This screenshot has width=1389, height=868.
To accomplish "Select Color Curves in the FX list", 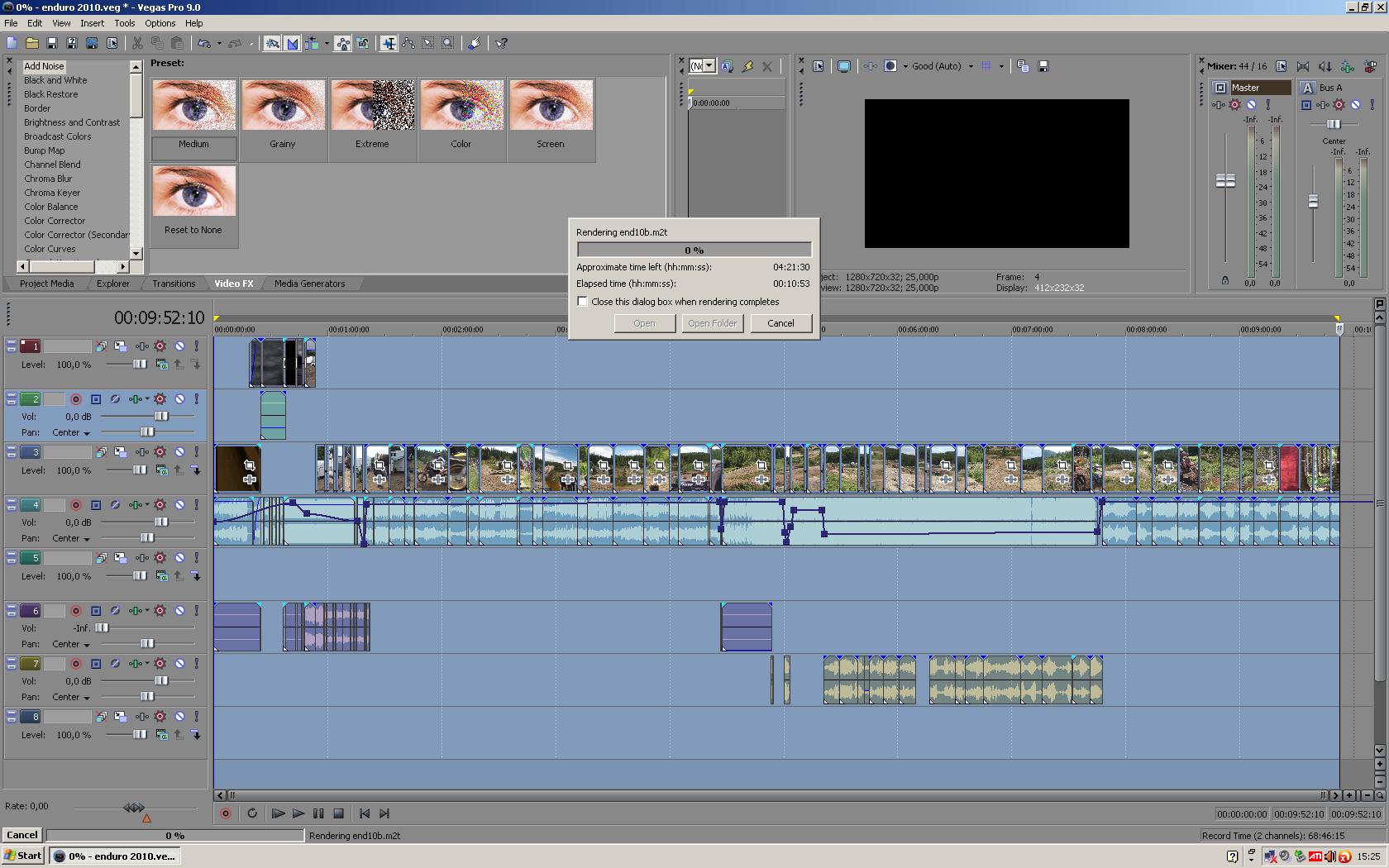I will point(50,249).
